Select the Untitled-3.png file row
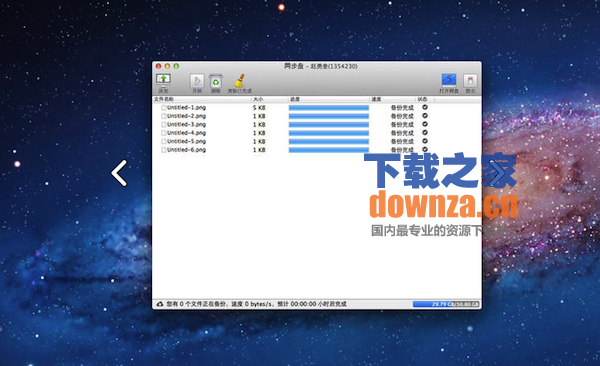The width and height of the screenshot is (600, 366). [317, 124]
